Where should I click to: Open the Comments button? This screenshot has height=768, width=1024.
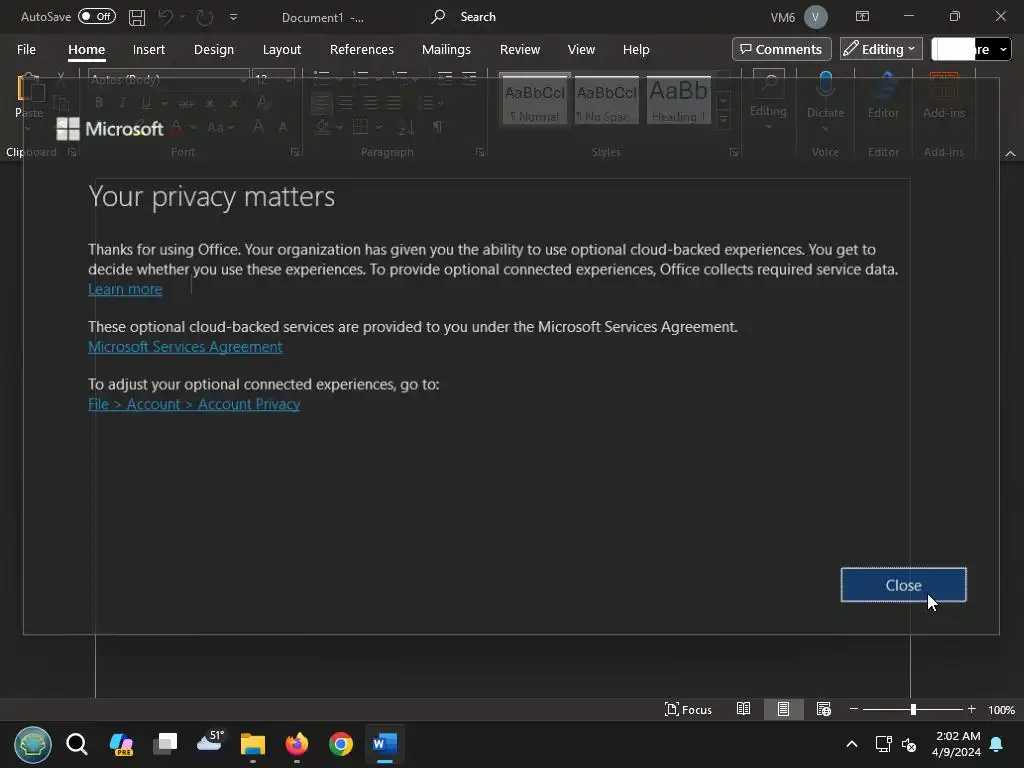click(781, 50)
